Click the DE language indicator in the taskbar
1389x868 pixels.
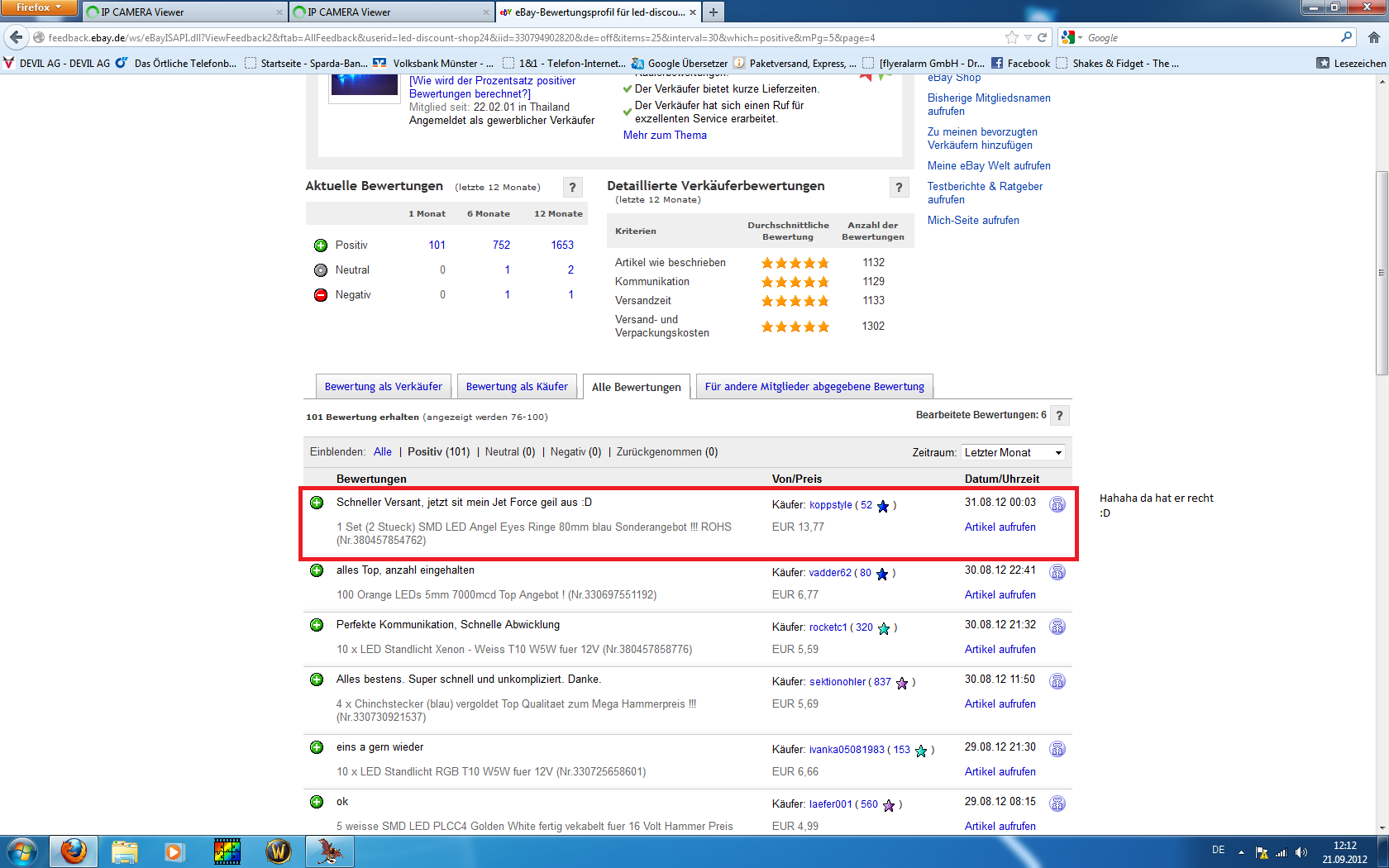point(1218,850)
